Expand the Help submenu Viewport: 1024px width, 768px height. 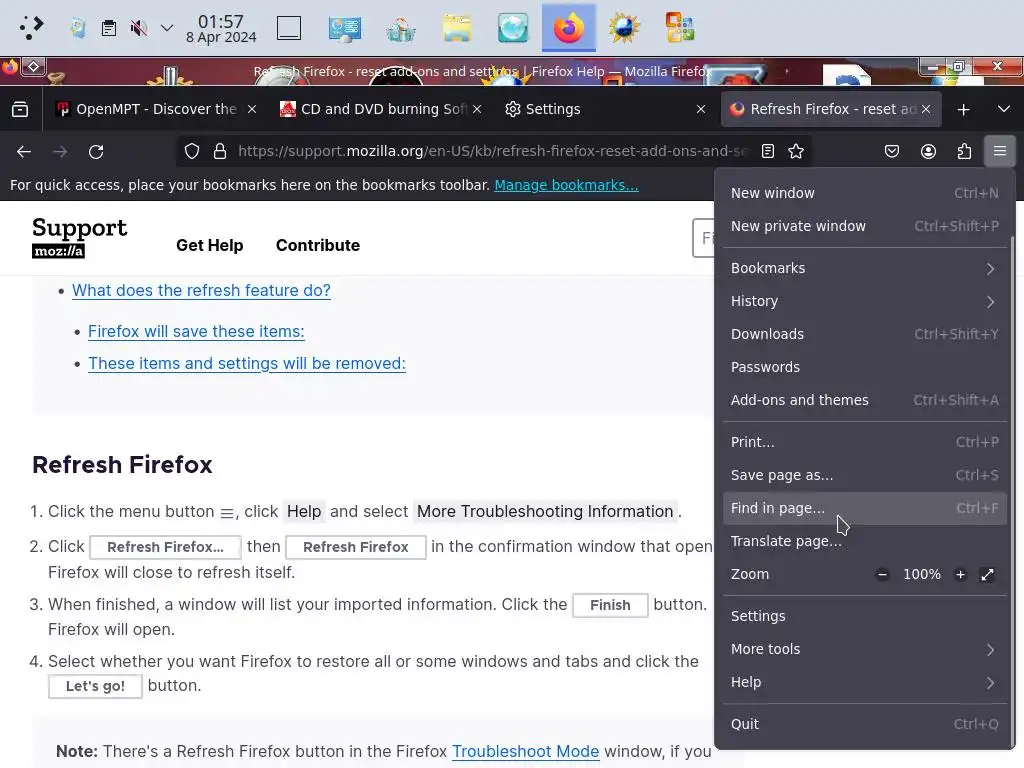click(865, 682)
